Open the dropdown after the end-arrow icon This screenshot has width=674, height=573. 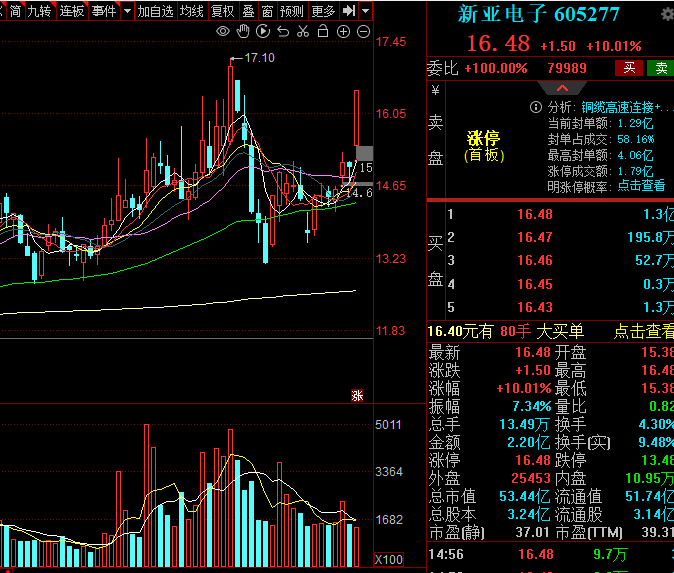pos(365,11)
